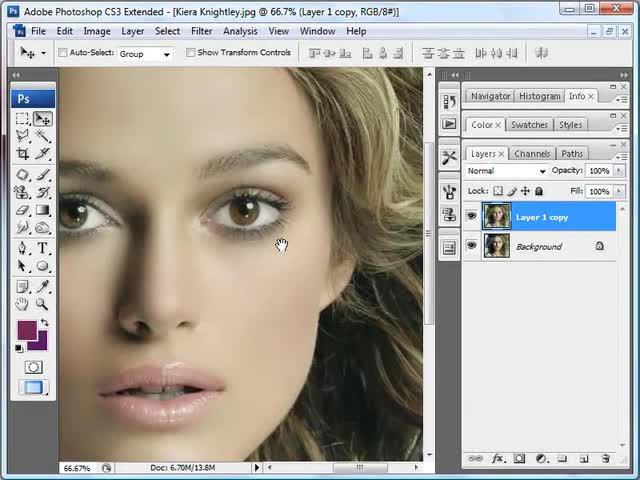Select the Eraser tool
The height and width of the screenshot is (480, 640).
(22, 210)
